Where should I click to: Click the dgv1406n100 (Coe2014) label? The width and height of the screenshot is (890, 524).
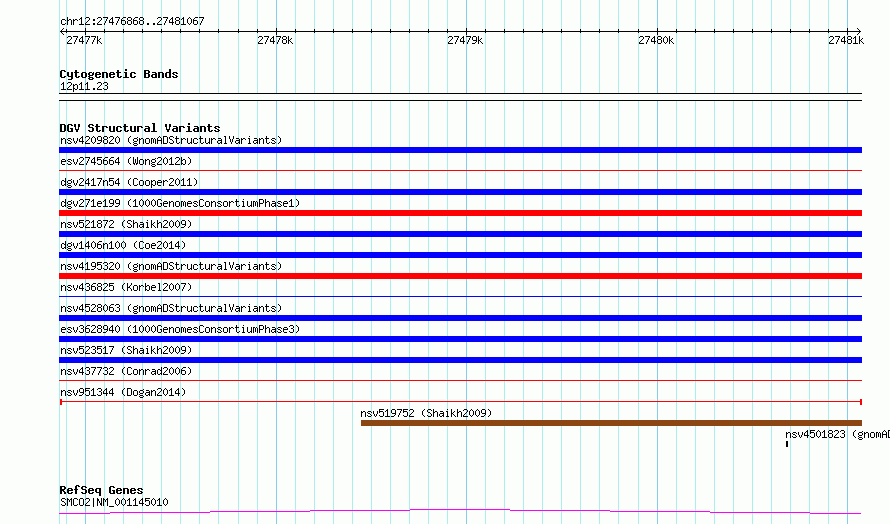coord(123,245)
